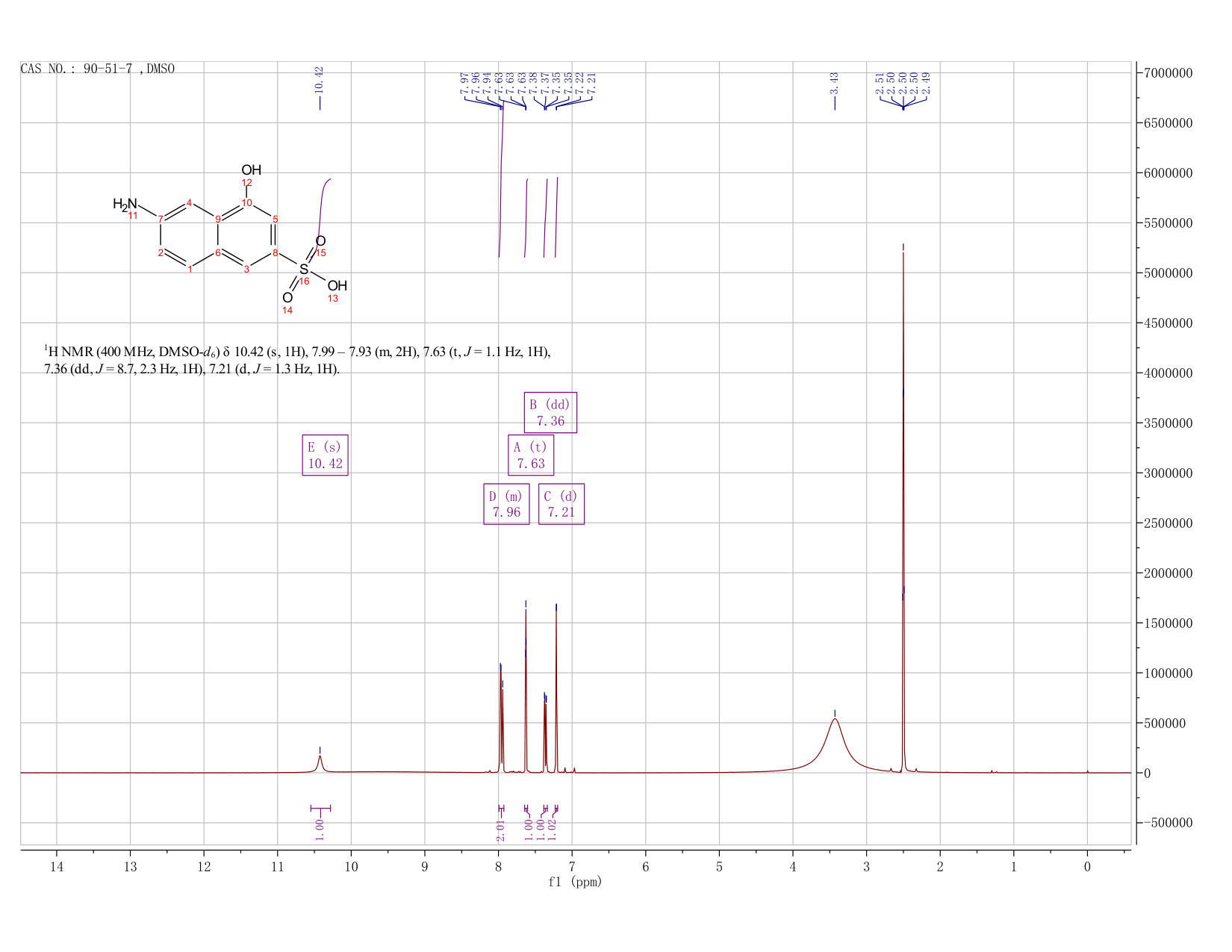Select the 'D (m) 7.96' multiplet box
The height and width of the screenshot is (952, 1232).
tap(506, 504)
